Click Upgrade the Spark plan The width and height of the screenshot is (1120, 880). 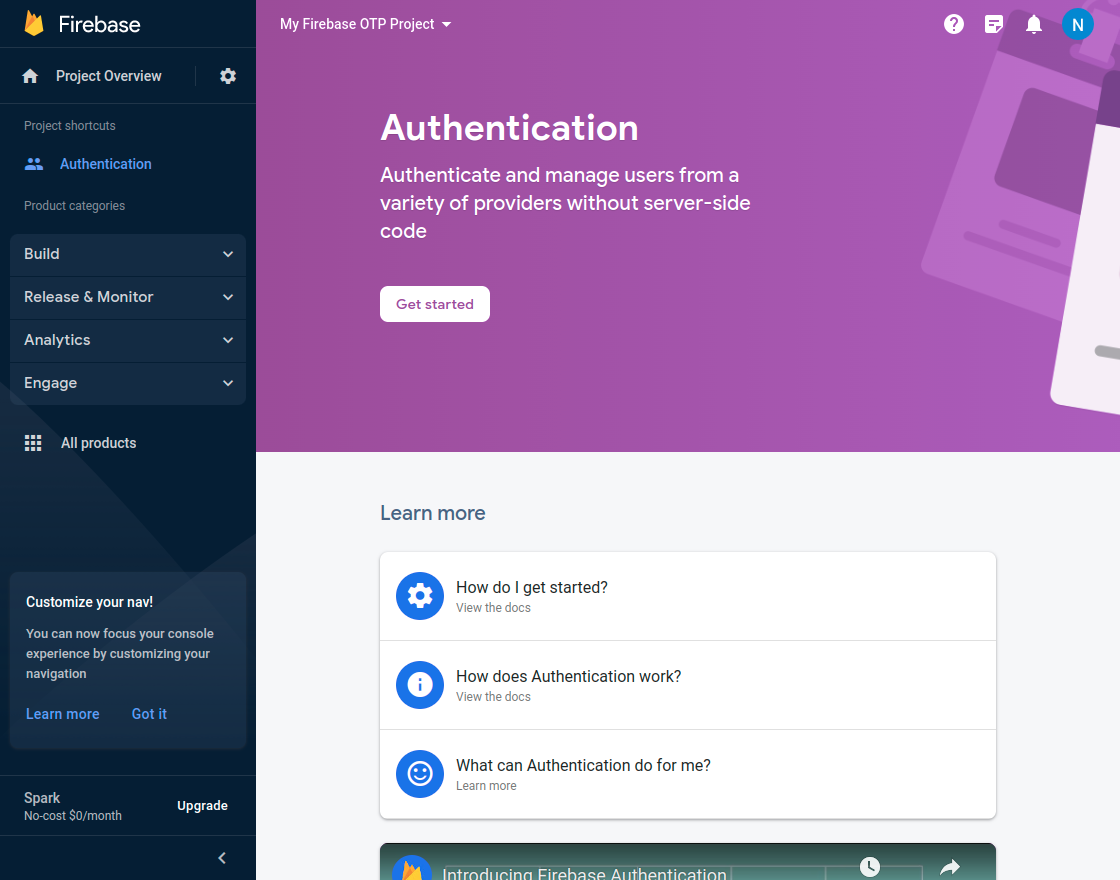pos(202,806)
